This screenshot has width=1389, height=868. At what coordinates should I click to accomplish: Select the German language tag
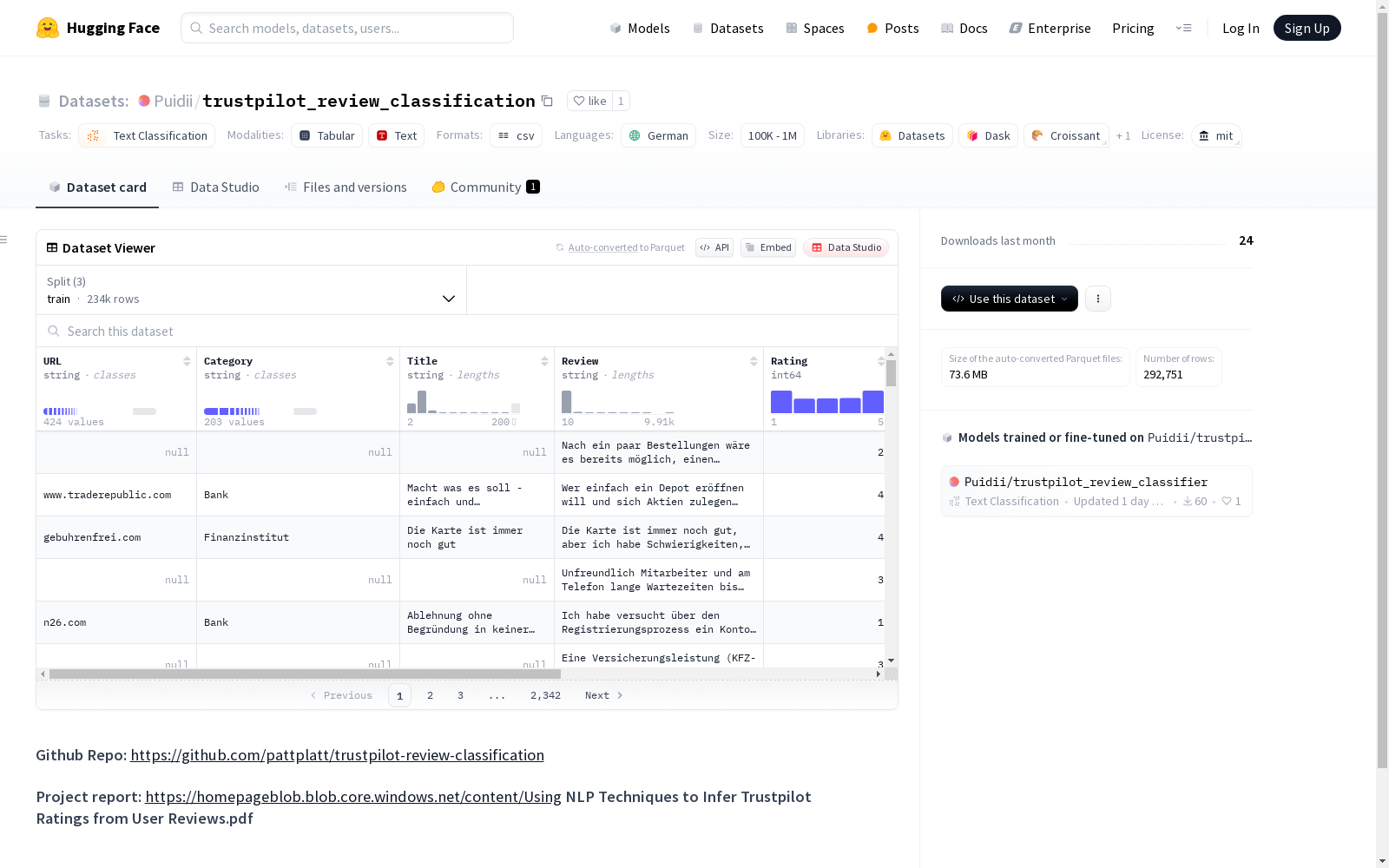[658, 135]
